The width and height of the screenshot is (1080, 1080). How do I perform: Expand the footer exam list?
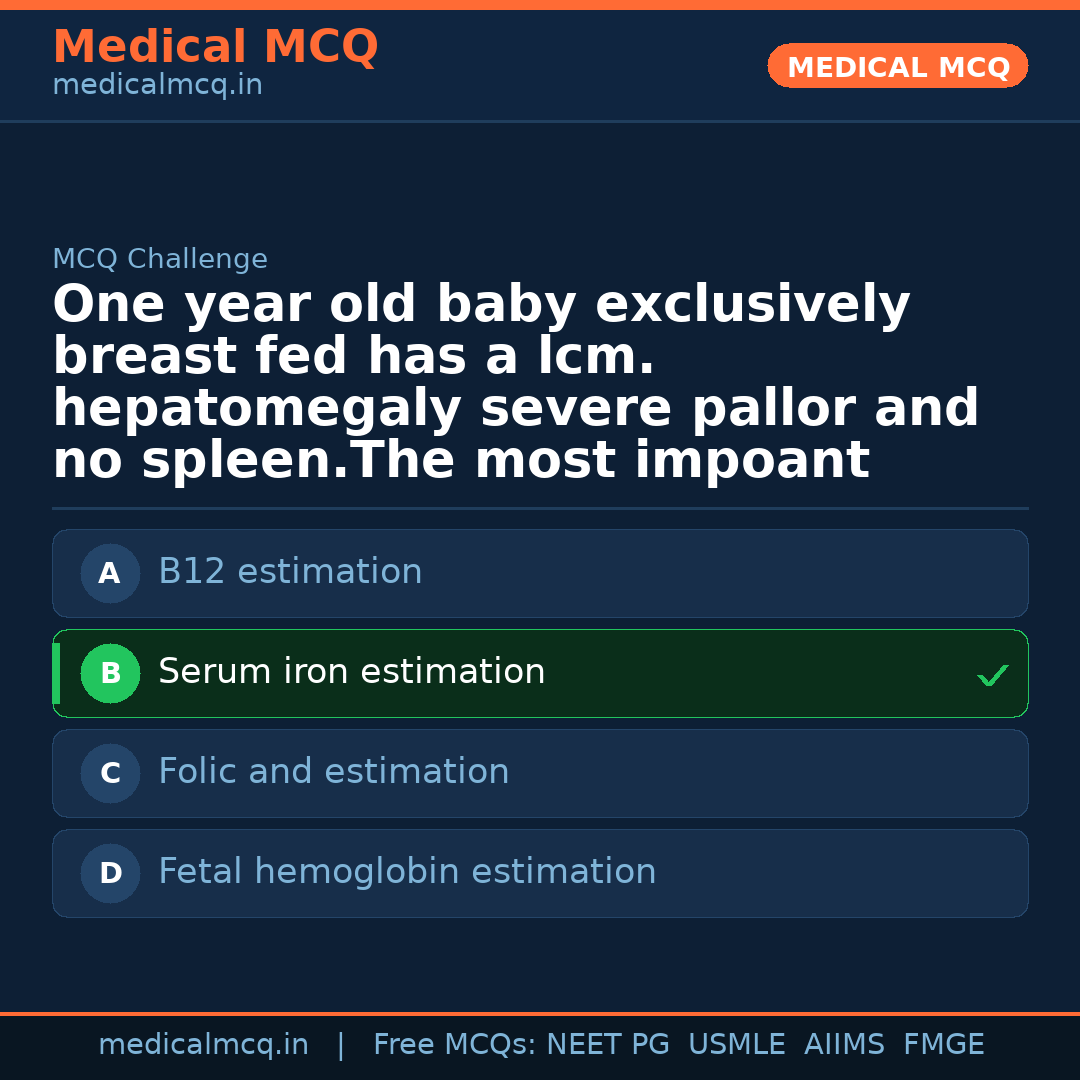tap(678, 1043)
